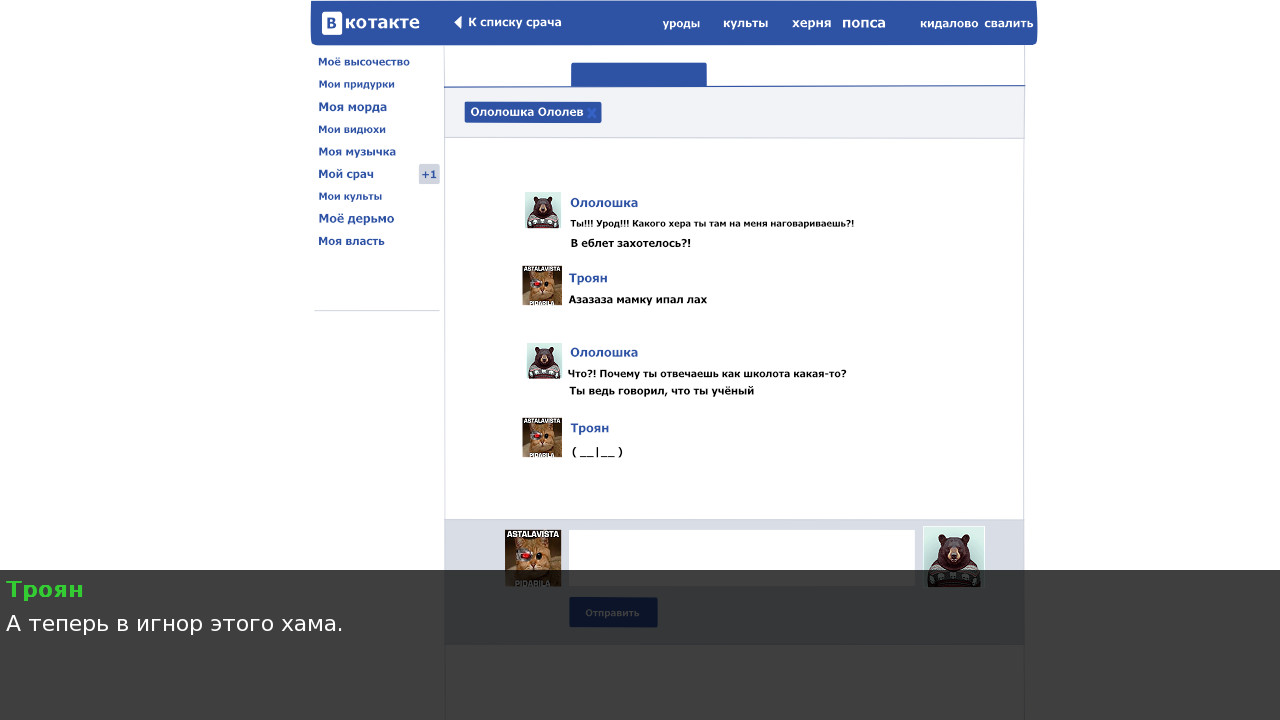Click the large cat avatar beside input field
Image resolution: width=1280 pixels, height=720 pixels.
pyautogui.click(x=533, y=557)
